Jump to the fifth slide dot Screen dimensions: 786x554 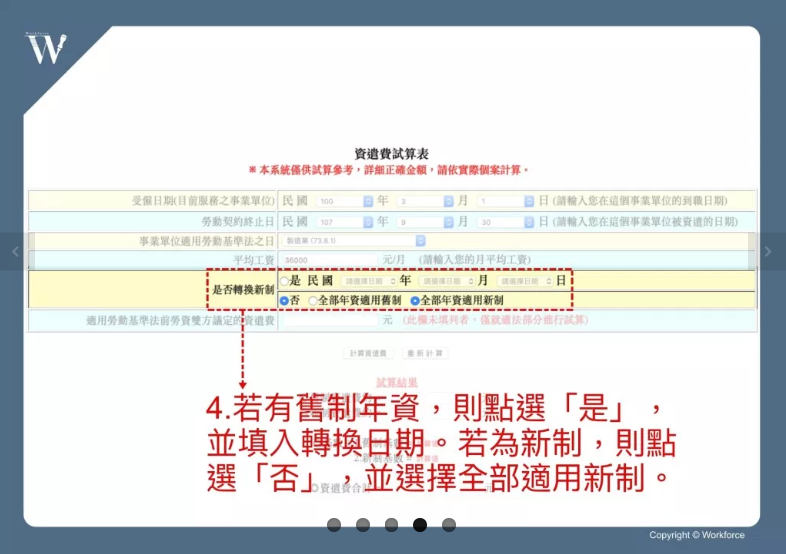[449, 525]
